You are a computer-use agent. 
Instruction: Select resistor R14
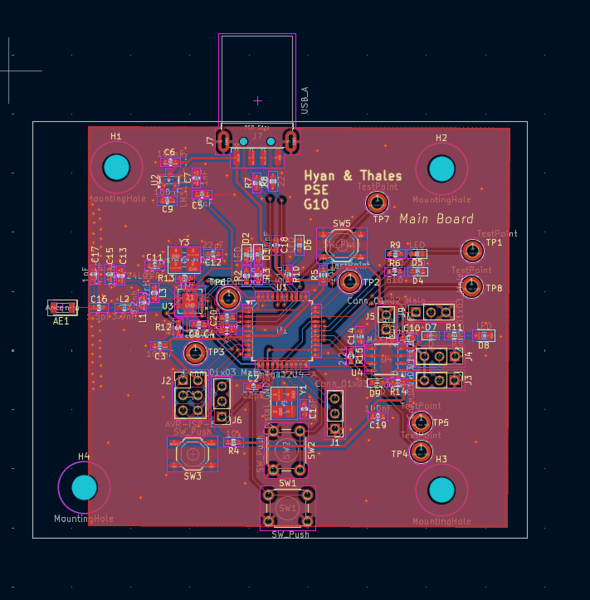[398, 383]
